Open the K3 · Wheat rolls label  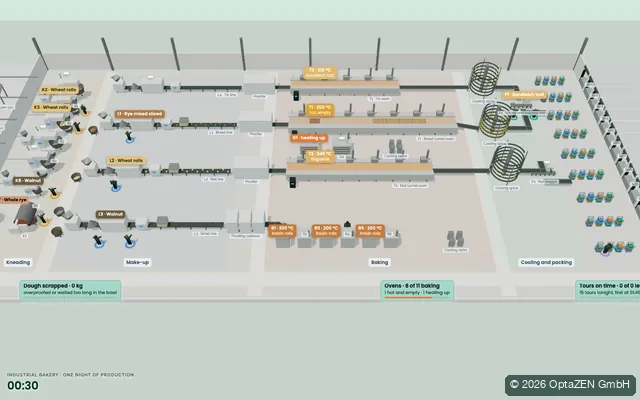(51, 108)
